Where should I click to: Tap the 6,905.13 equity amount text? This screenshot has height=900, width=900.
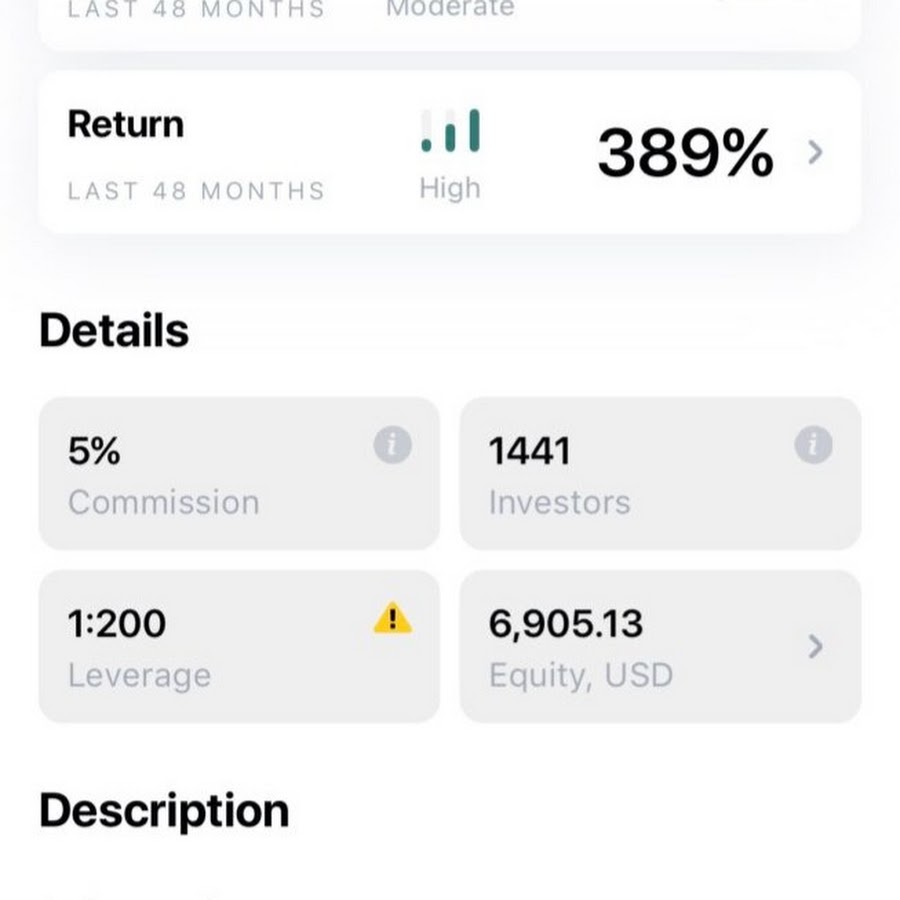tap(566, 624)
